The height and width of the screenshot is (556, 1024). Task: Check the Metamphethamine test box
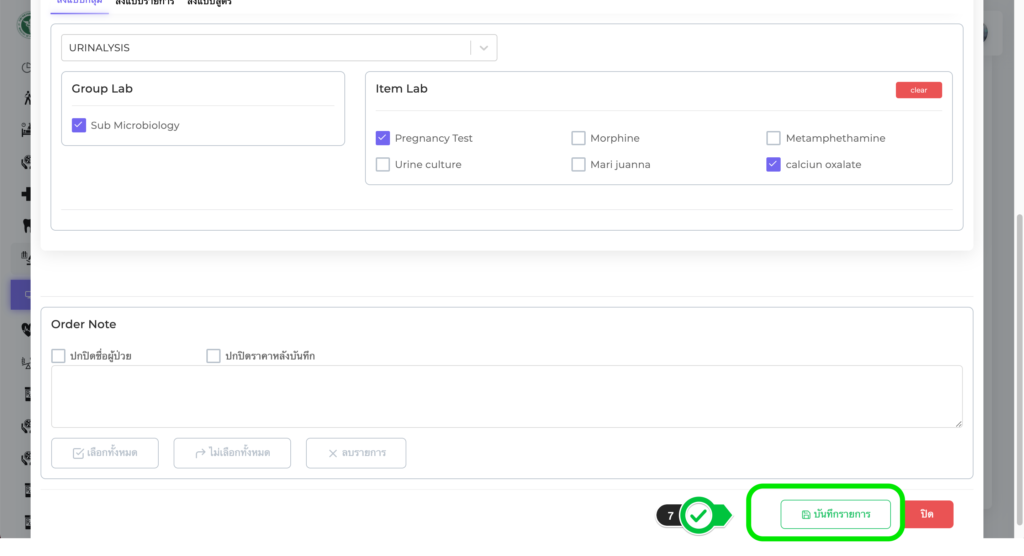(773, 138)
